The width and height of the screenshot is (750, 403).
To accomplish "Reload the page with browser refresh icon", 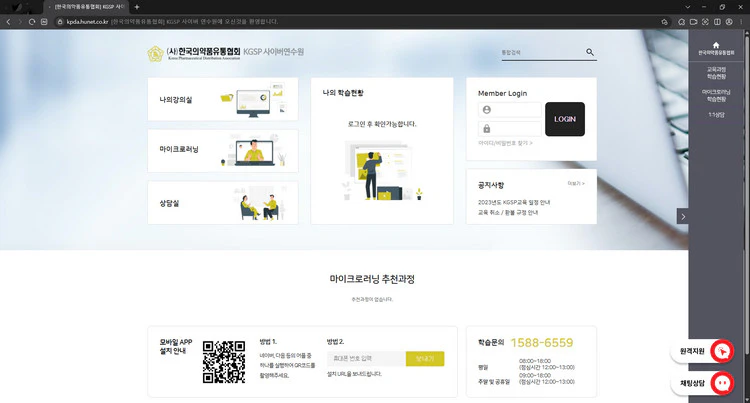I will point(33,20).
